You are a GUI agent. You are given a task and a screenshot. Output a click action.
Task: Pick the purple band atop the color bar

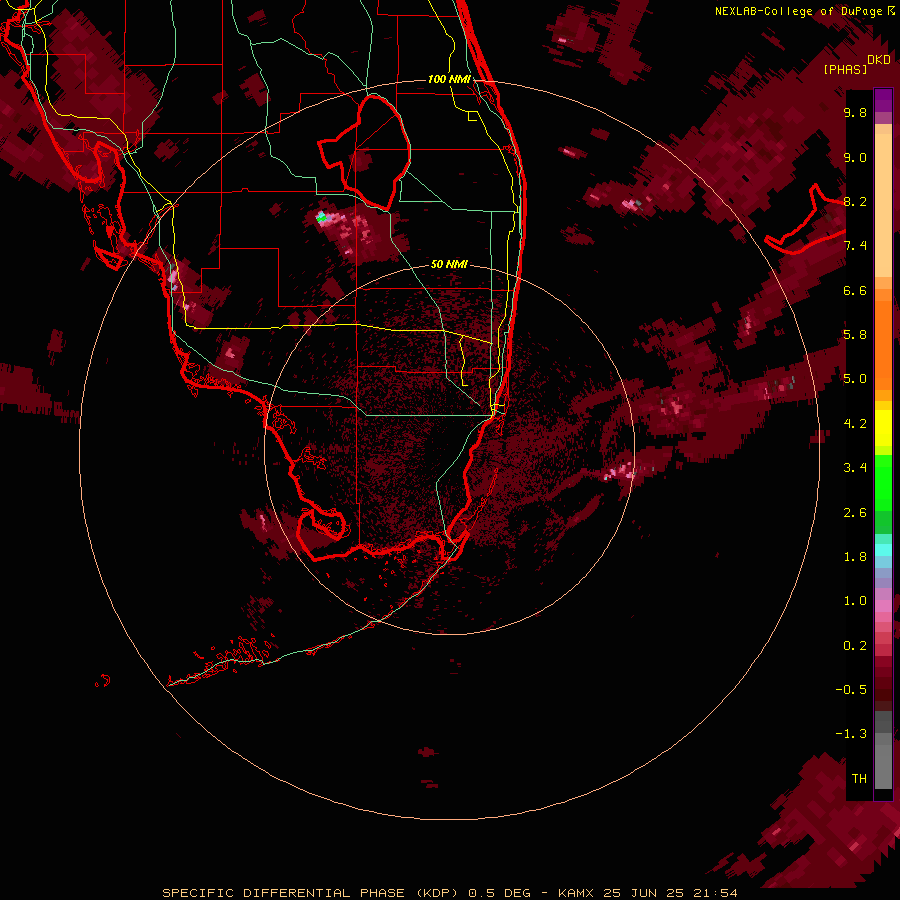click(883, 100)
